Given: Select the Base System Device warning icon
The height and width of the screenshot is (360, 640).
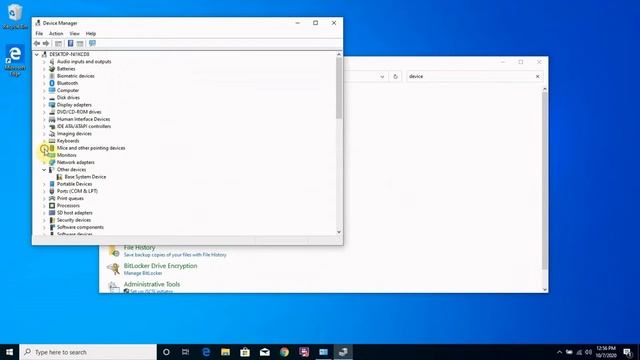Looking at the screenshot, I should [x=60, y=177].
